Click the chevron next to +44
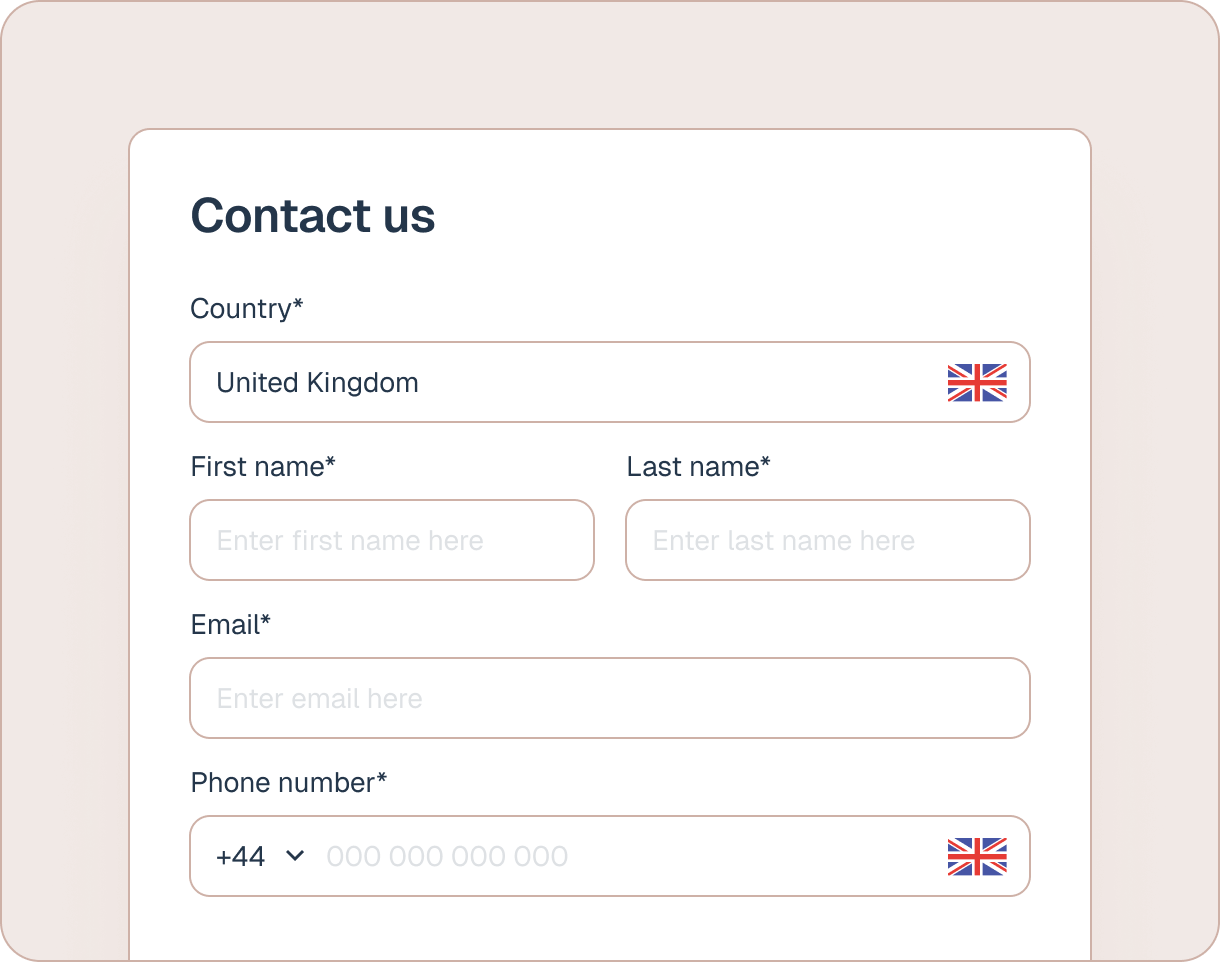The image size is (1220, 962). coord(296,856)
